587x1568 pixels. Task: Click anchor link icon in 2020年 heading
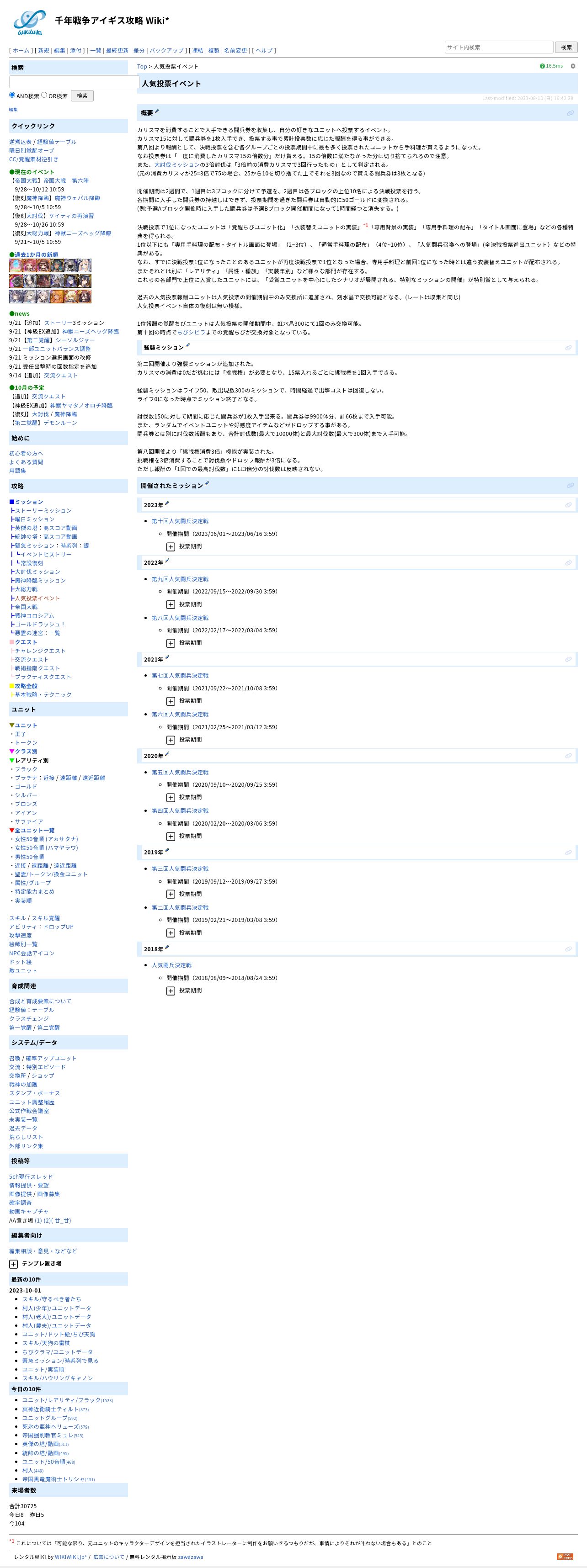pos(568,756)
